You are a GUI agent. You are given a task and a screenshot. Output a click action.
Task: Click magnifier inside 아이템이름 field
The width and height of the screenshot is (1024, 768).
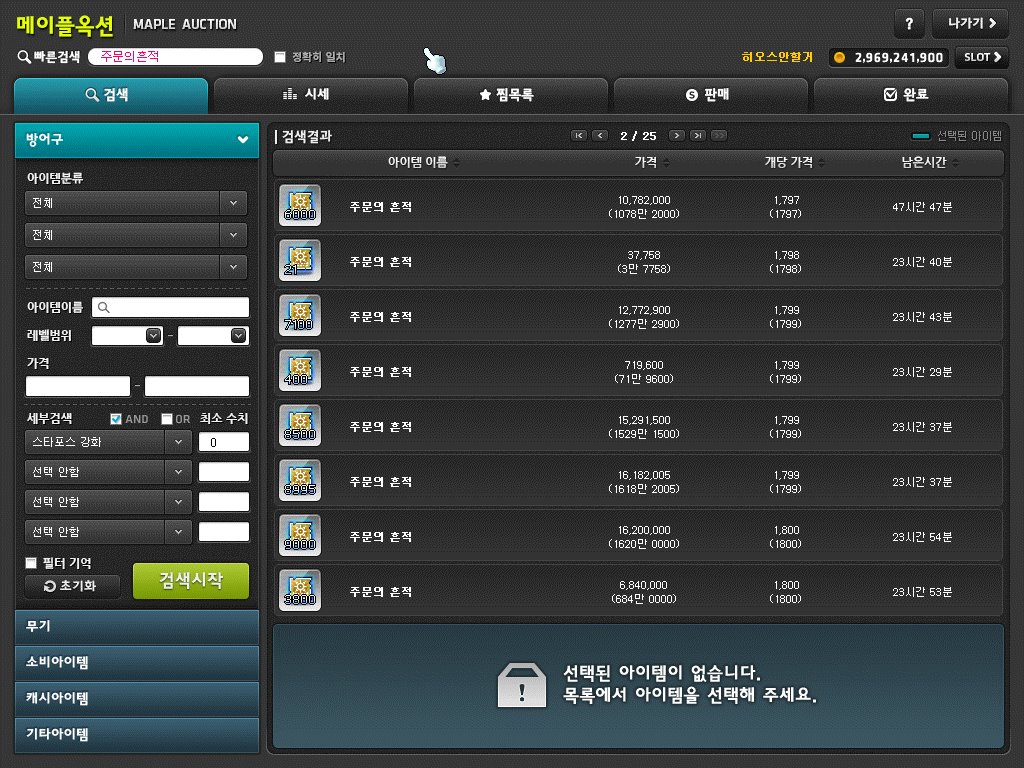[103, 307]
